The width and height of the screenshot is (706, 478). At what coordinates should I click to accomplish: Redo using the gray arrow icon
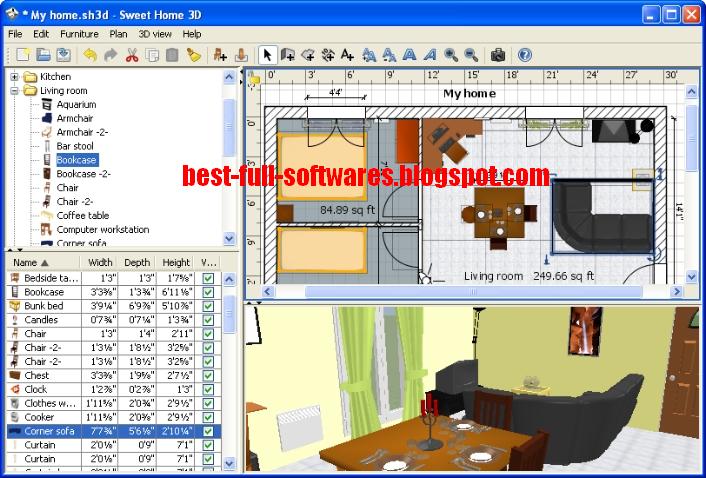(110, 55)
